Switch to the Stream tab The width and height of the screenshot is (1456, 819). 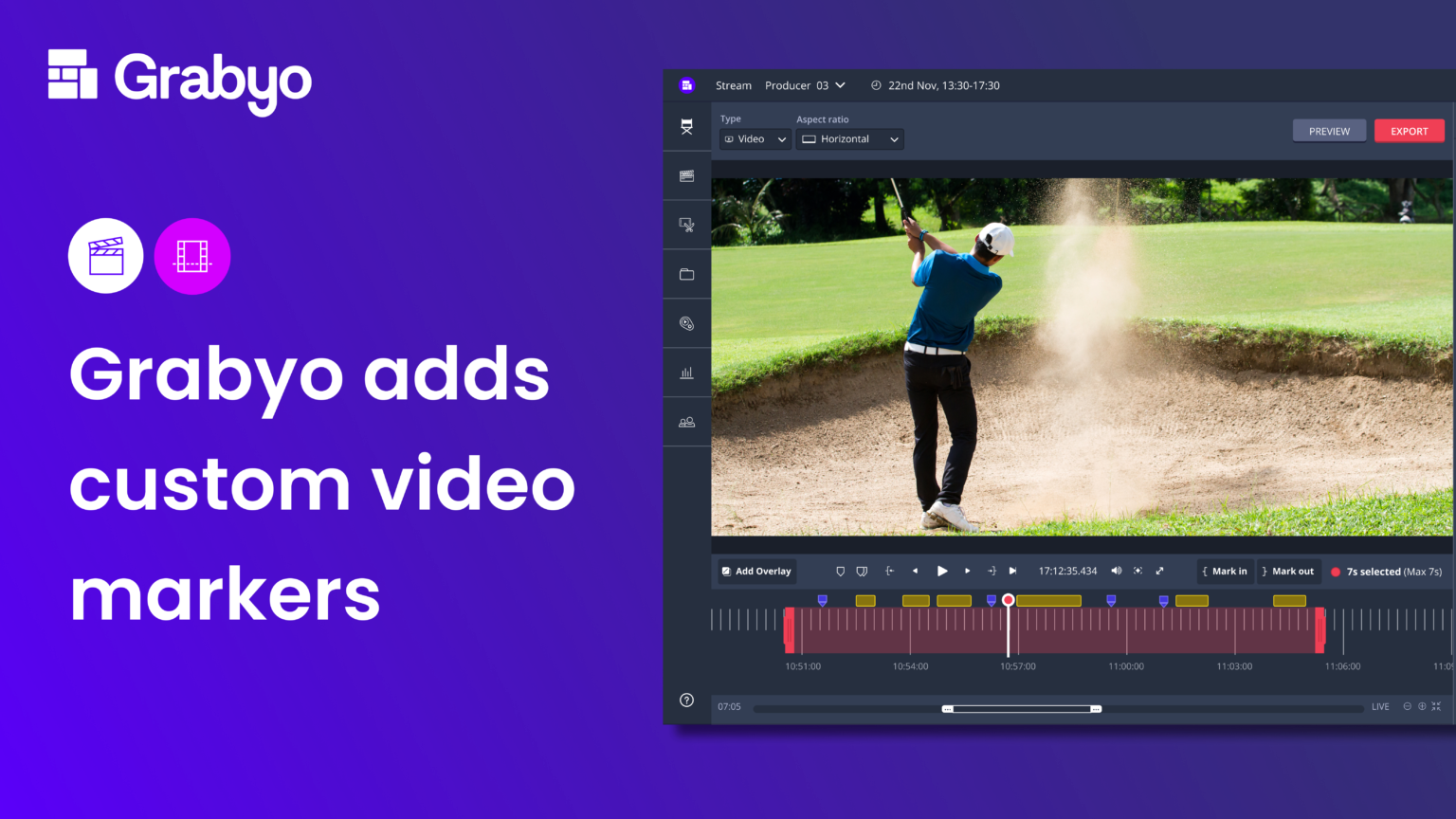[x=733, y=85]
